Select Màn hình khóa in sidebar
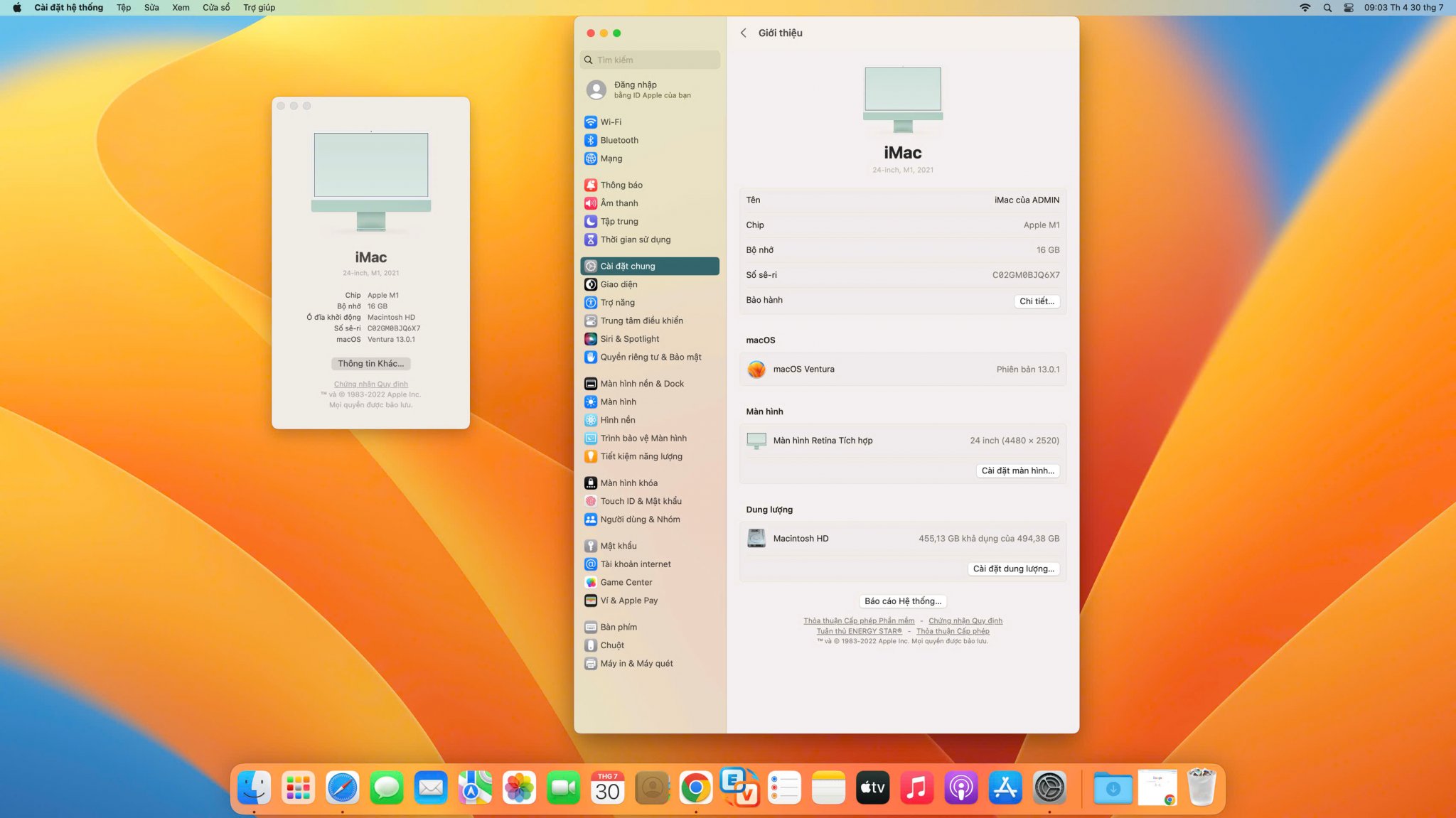 point(650,483)
